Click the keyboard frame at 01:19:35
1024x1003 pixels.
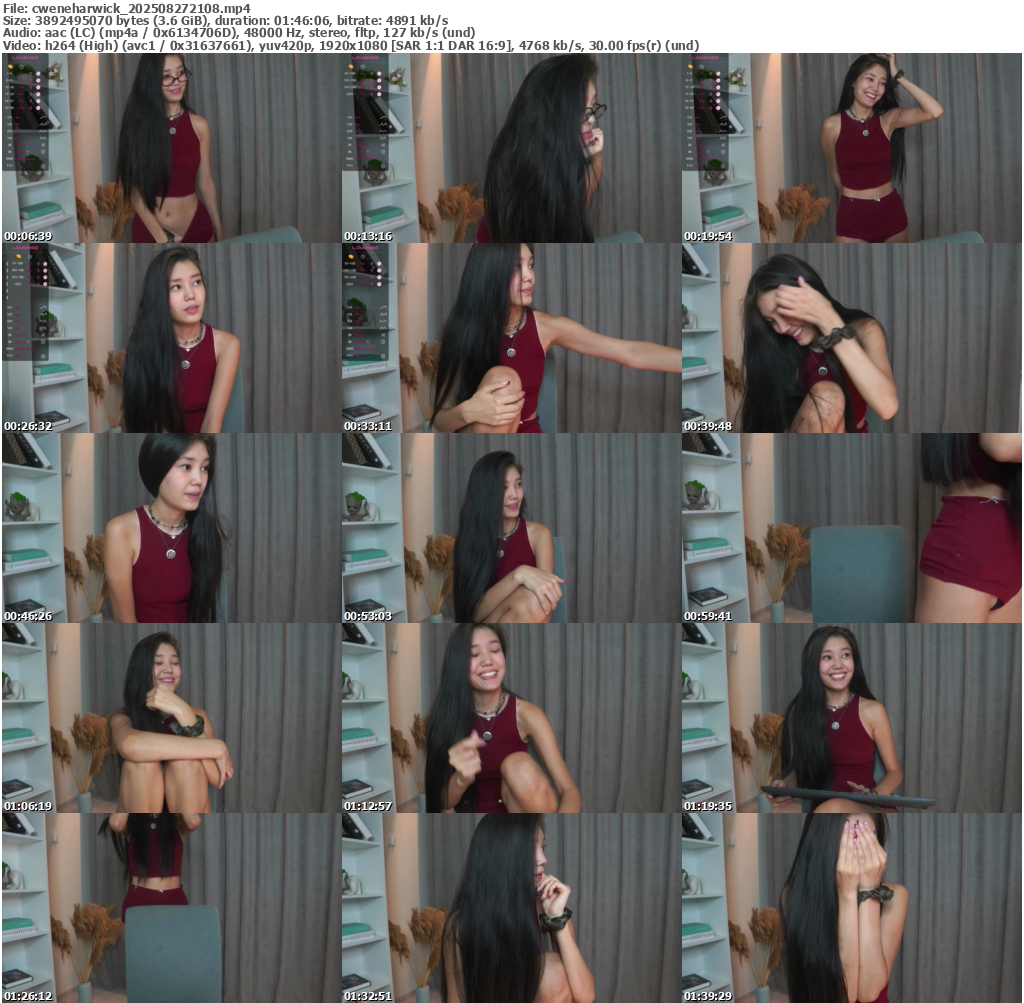point(851,718)
